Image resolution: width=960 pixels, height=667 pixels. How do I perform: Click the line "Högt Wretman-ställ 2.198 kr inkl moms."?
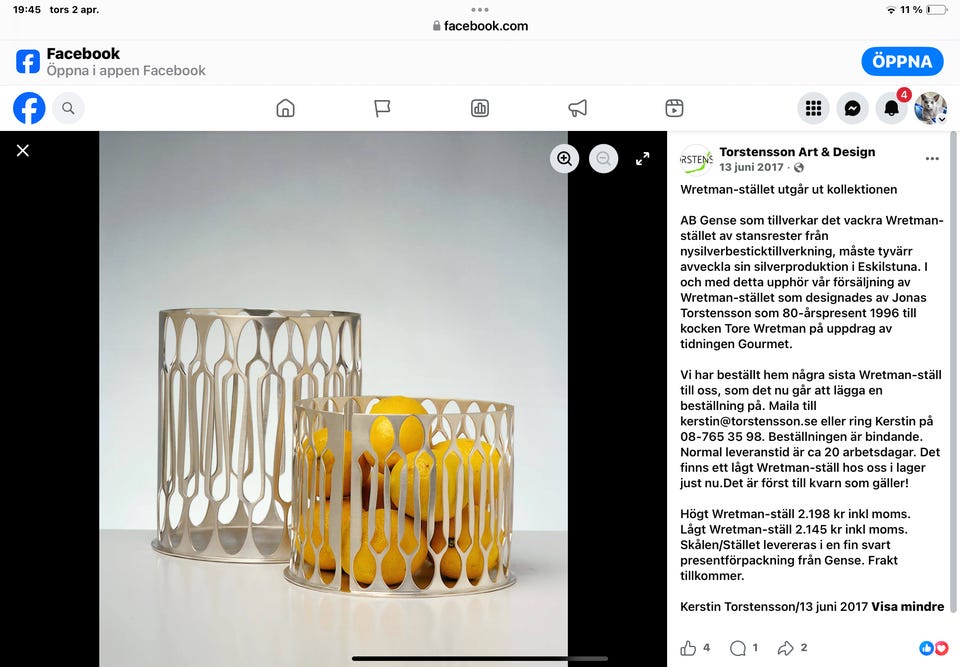pos(795,514)
